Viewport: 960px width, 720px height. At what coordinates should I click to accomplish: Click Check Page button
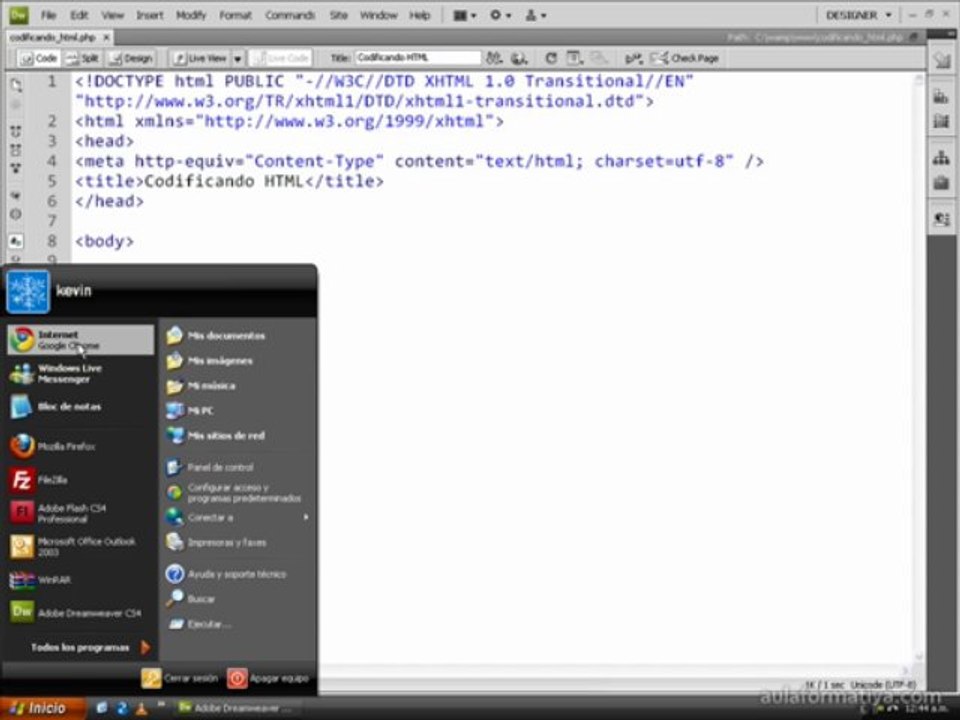684,58
